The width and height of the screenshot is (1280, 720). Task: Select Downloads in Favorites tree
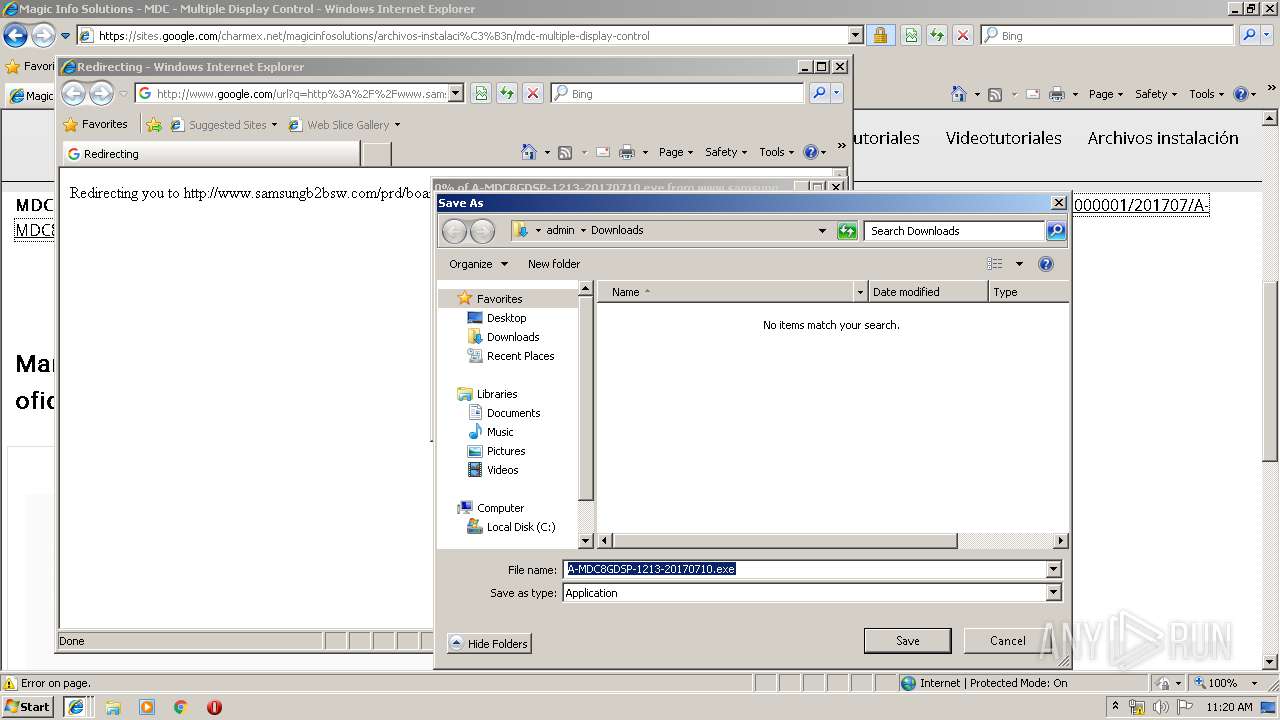tap(513, 337)
